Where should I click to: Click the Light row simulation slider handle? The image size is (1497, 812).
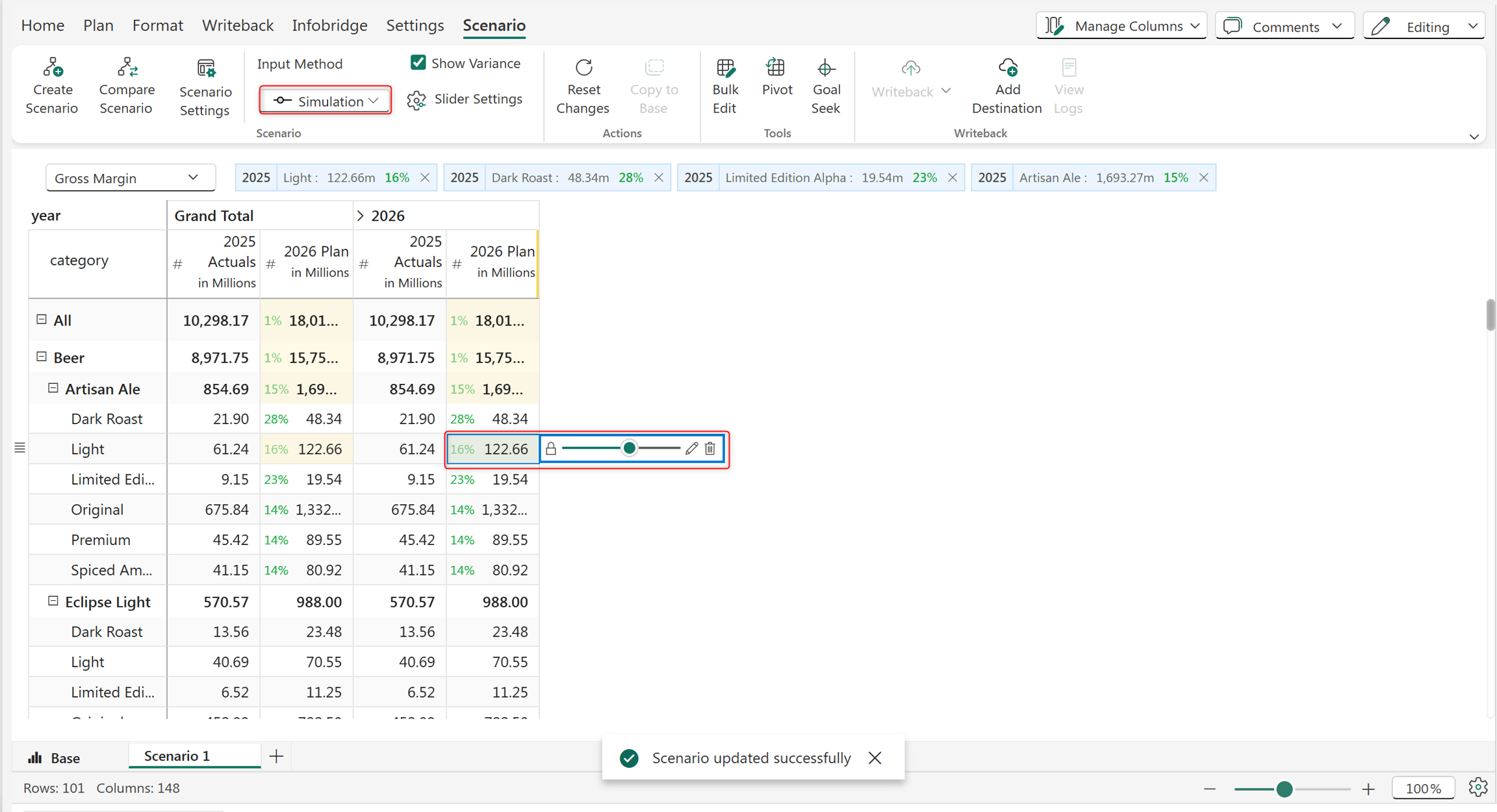tap(629, 448)
